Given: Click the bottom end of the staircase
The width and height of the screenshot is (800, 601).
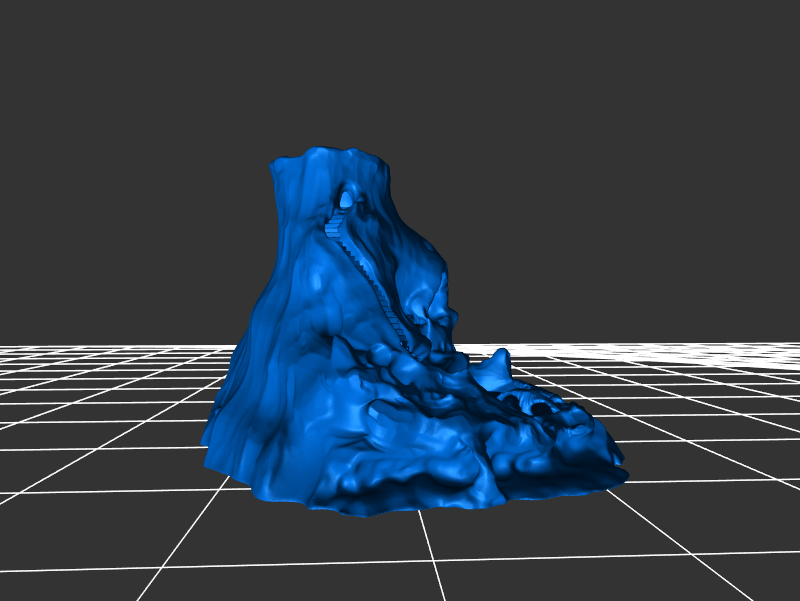Looking at the screenshot, I should pos(405,343).
